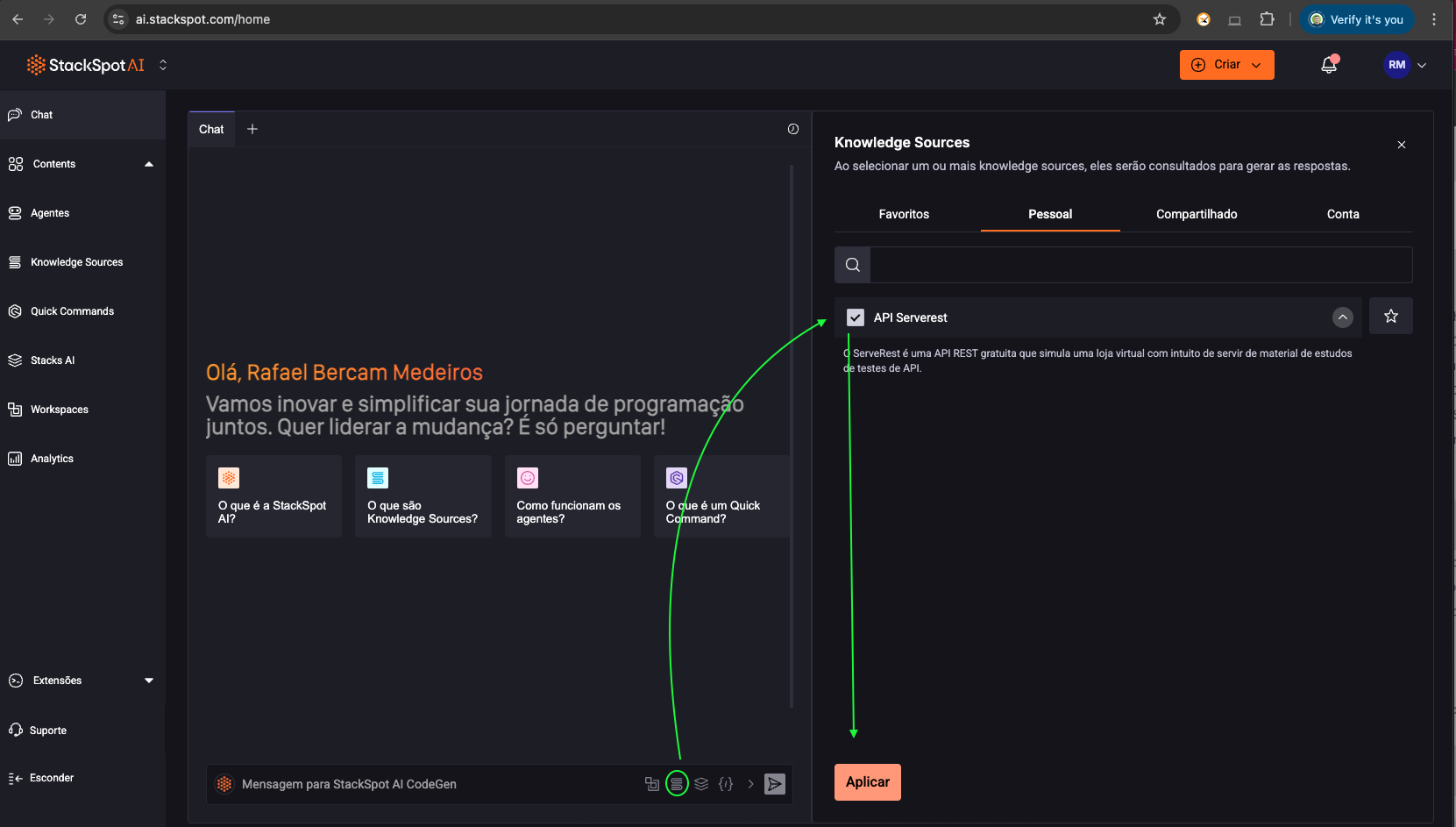
Task: Focus the Knowledge Sources search field
Action: [x=1141, y=265]
